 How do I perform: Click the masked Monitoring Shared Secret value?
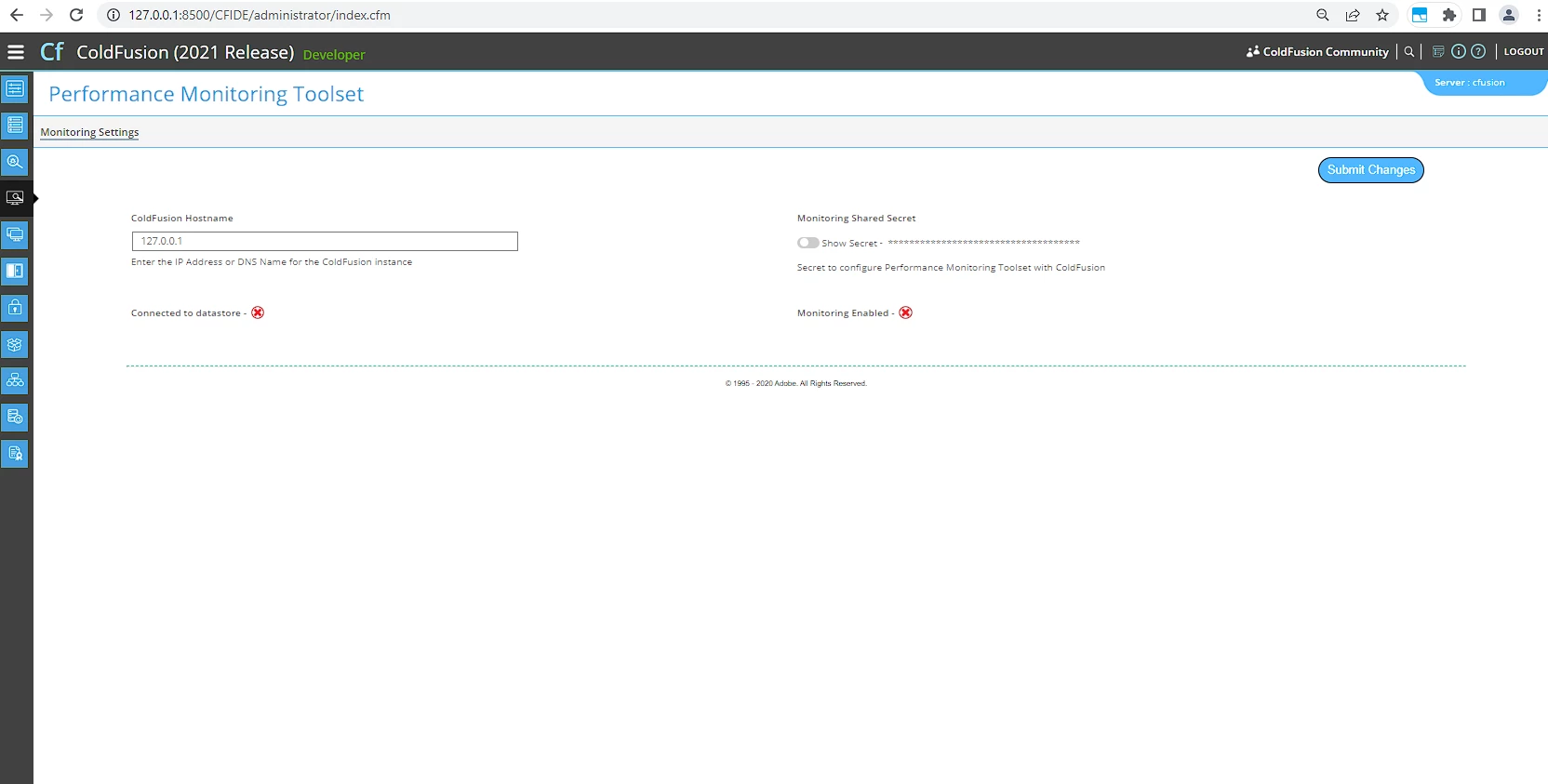pos(983,243)
